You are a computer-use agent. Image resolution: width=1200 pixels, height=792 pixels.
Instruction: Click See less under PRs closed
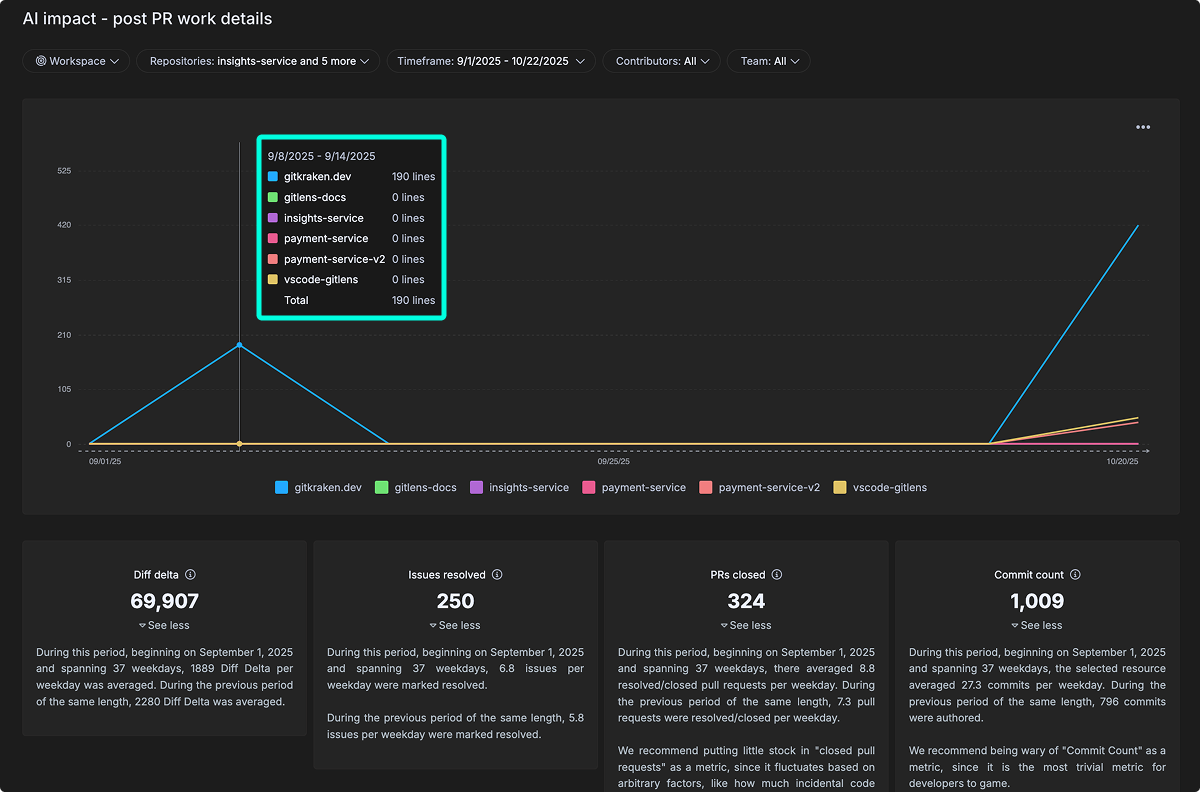coord(746,624)
